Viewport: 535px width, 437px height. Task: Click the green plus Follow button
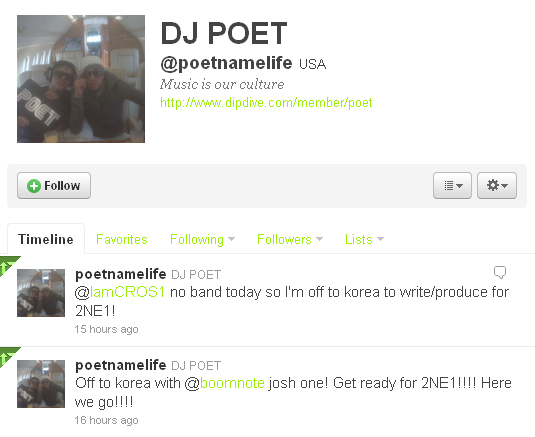54,186
